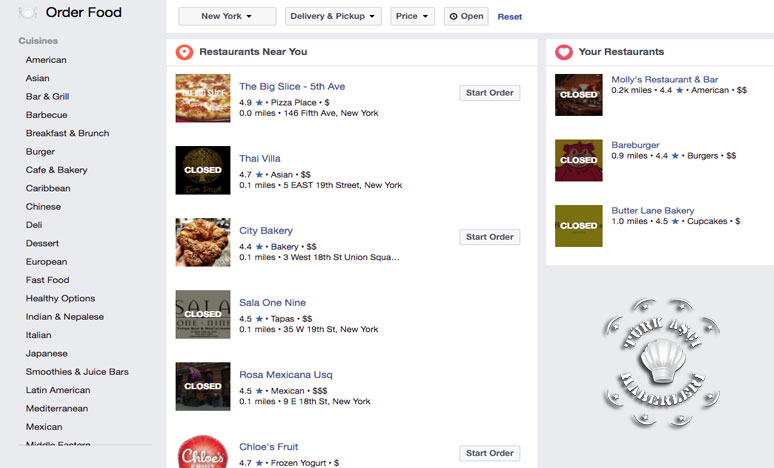
Task: Select the American cuisine
Action: click(x=46, y=60)
